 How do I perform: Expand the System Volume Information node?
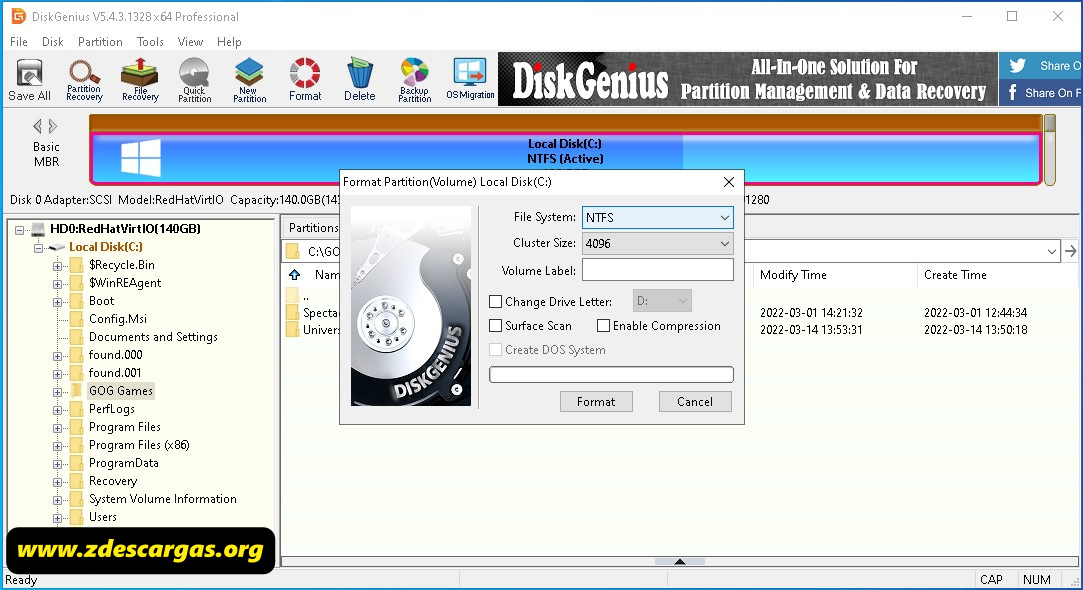tap(58, 499)
